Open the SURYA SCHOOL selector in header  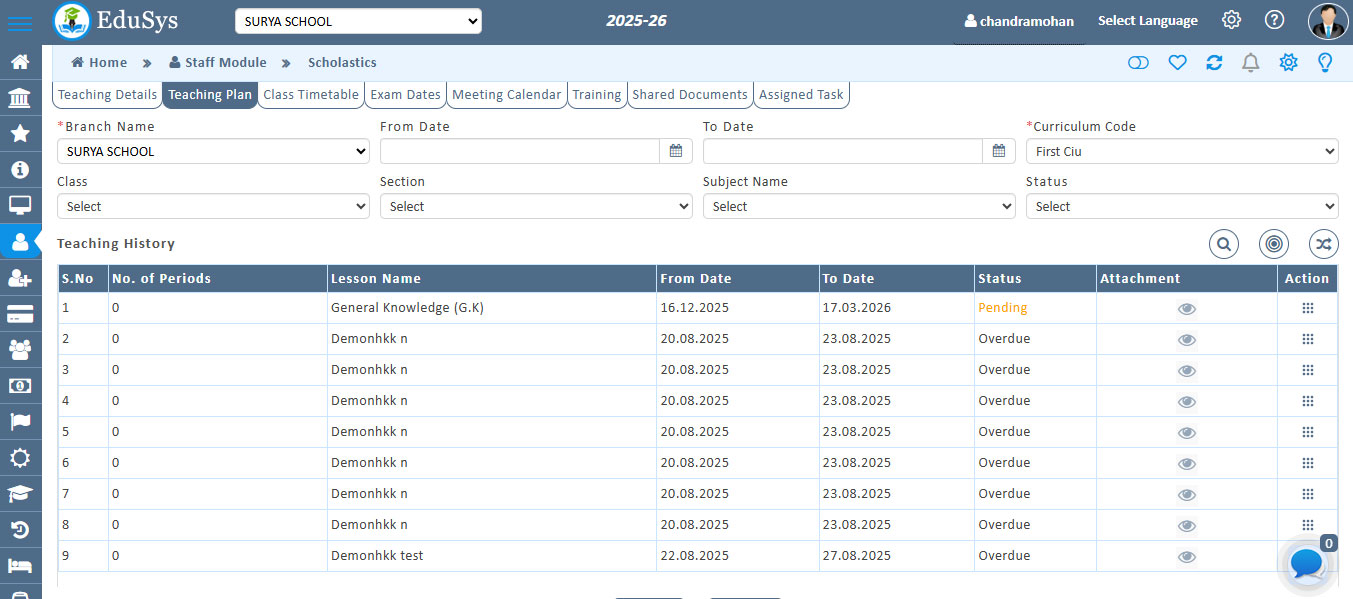point(358,21)
